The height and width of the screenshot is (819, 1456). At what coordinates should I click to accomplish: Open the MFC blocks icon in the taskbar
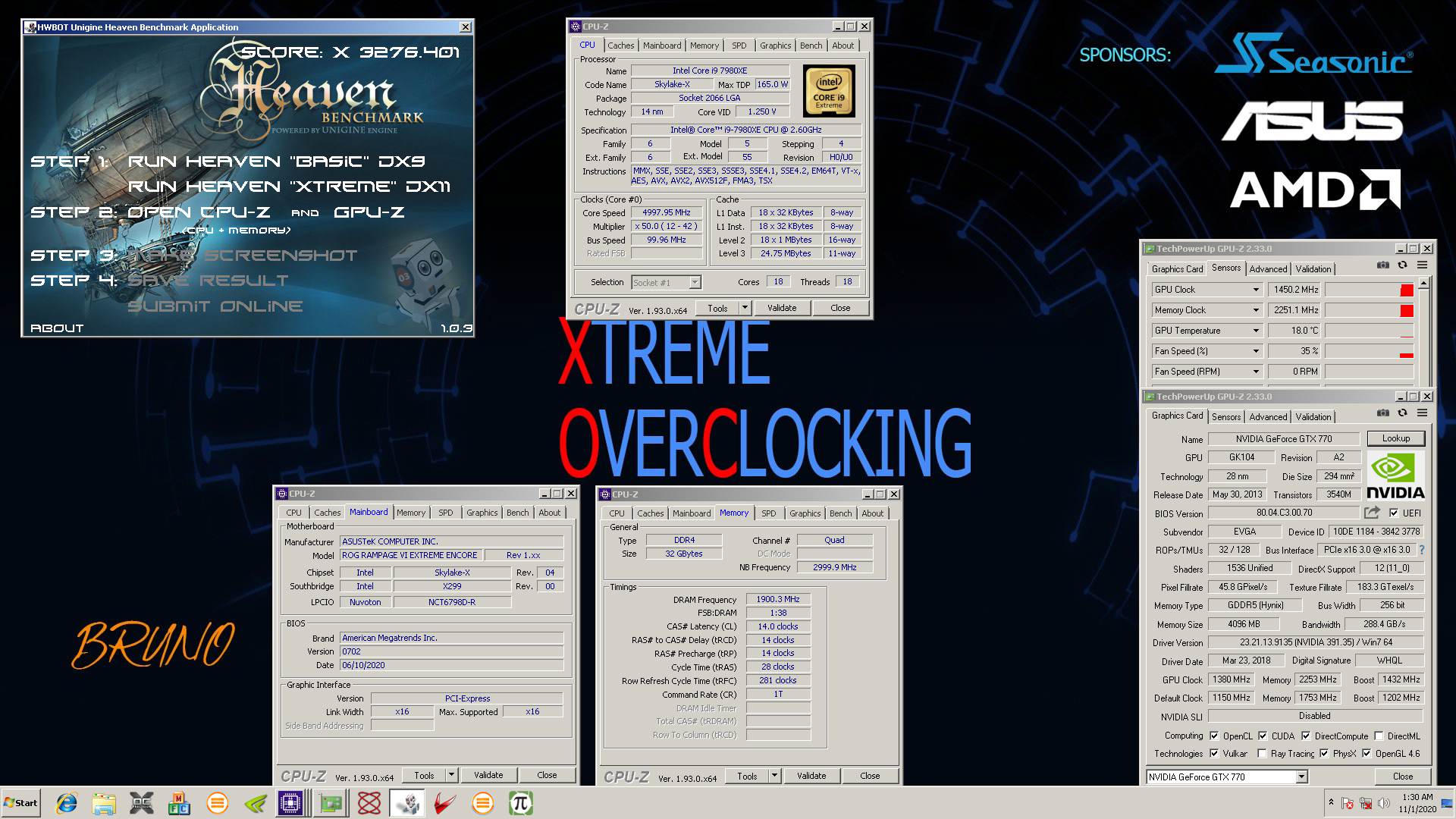pyautogui.click(x=179, y=803)
